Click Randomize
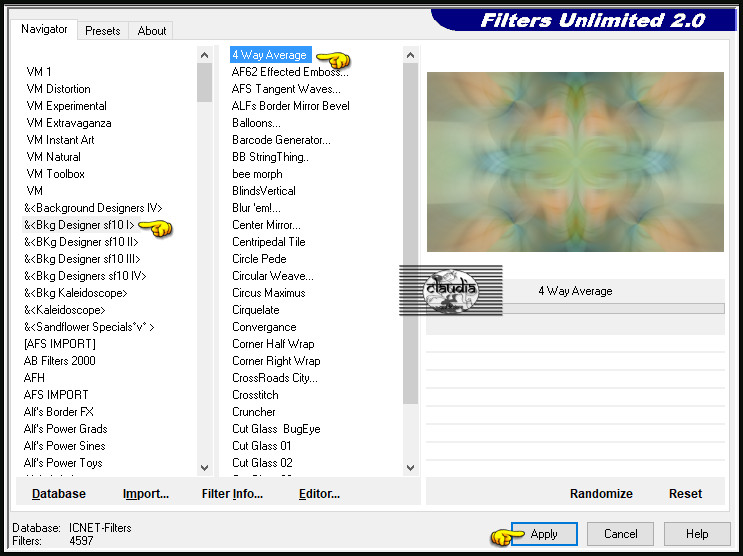This screenshot has width=743, height=556. click(601, 494)
